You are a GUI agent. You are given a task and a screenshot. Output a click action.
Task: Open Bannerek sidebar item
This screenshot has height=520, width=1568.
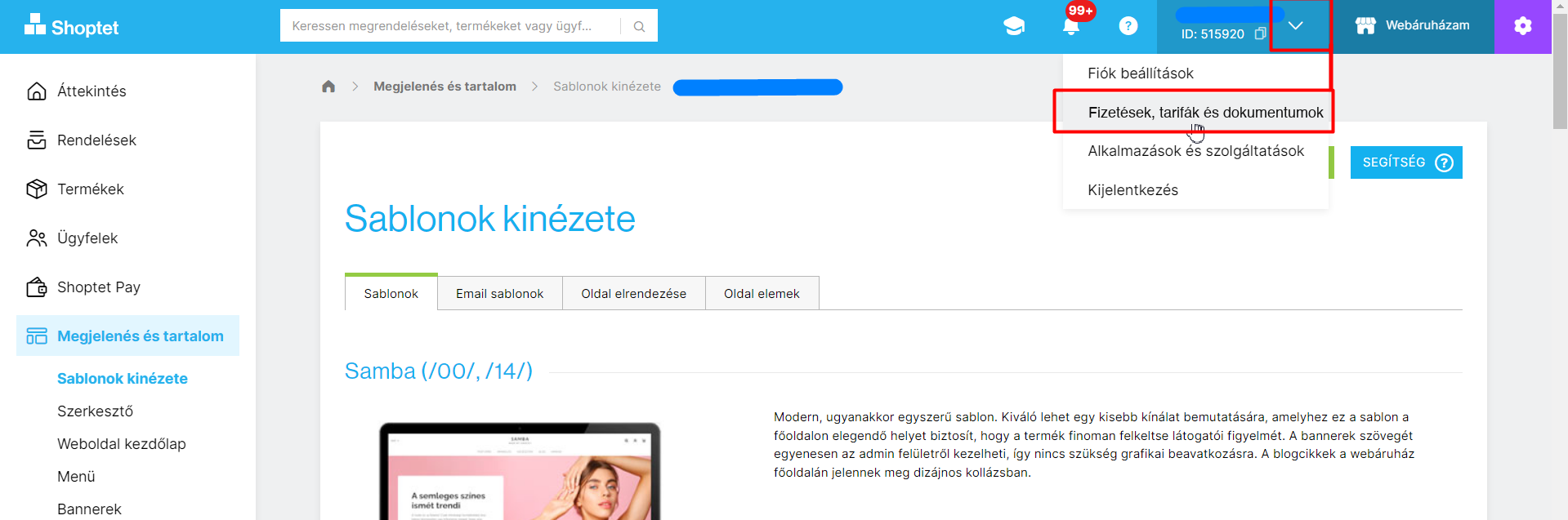(x=89, y=509)
